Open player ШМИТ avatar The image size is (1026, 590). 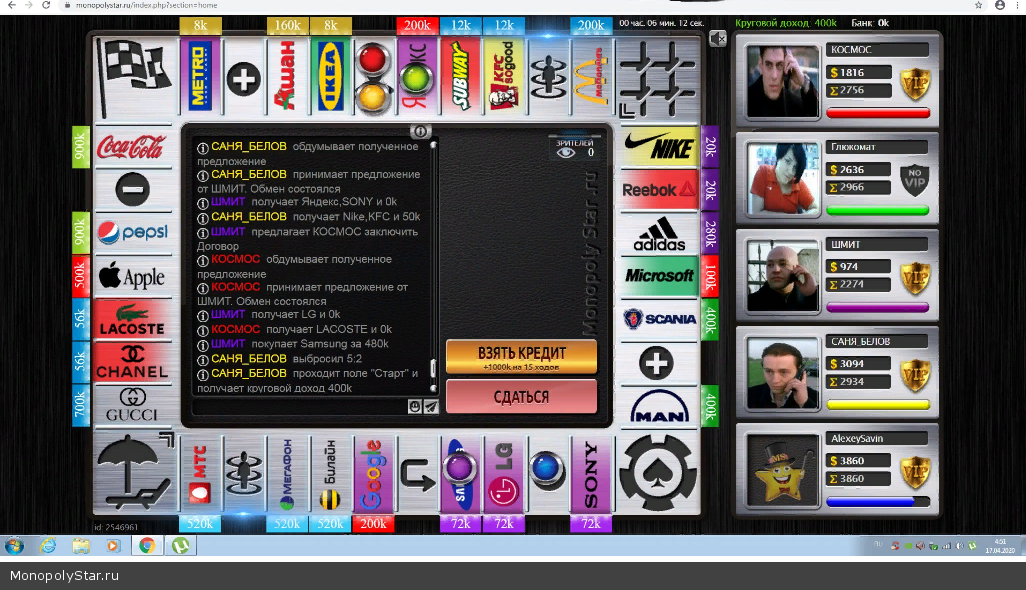click(782, 275)
